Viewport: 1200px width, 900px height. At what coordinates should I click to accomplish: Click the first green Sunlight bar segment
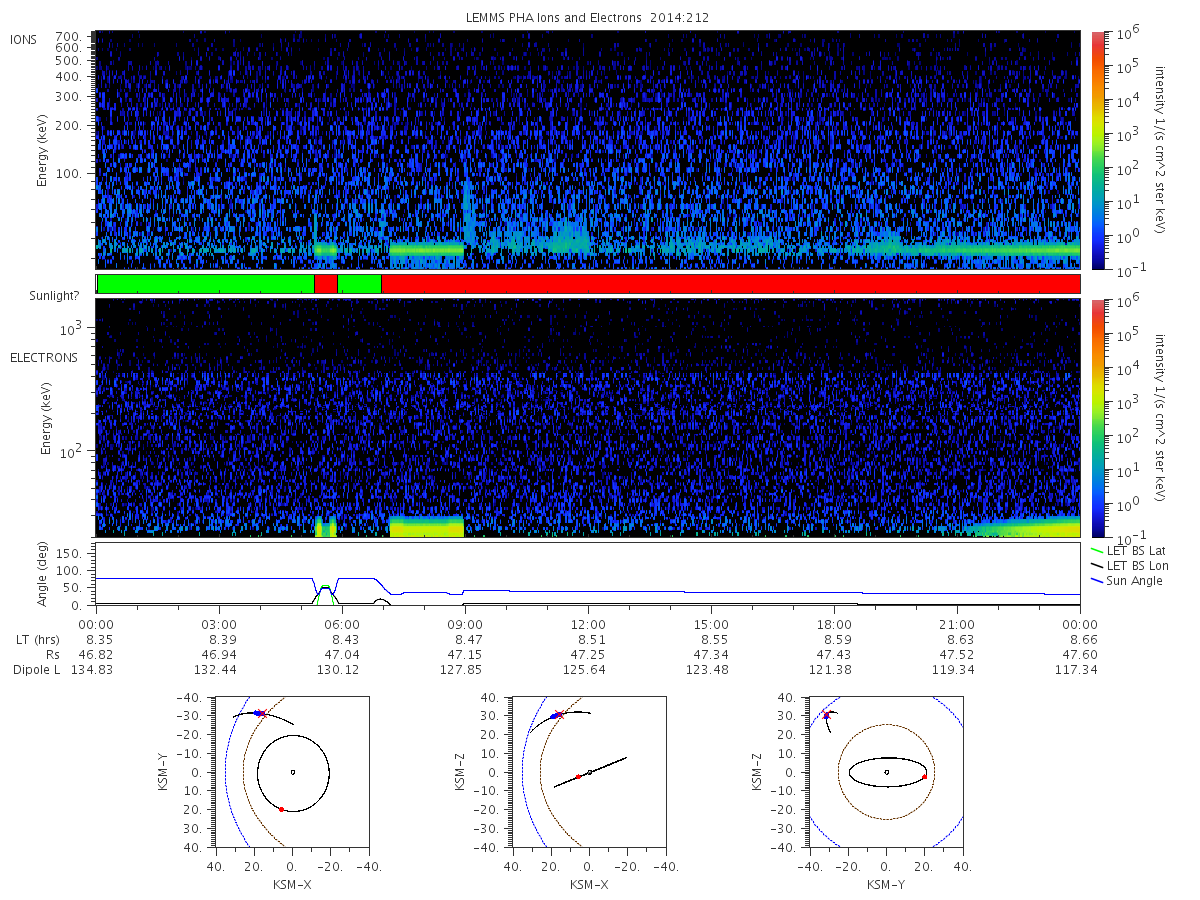pyautogui.click(x=206, y=284)
